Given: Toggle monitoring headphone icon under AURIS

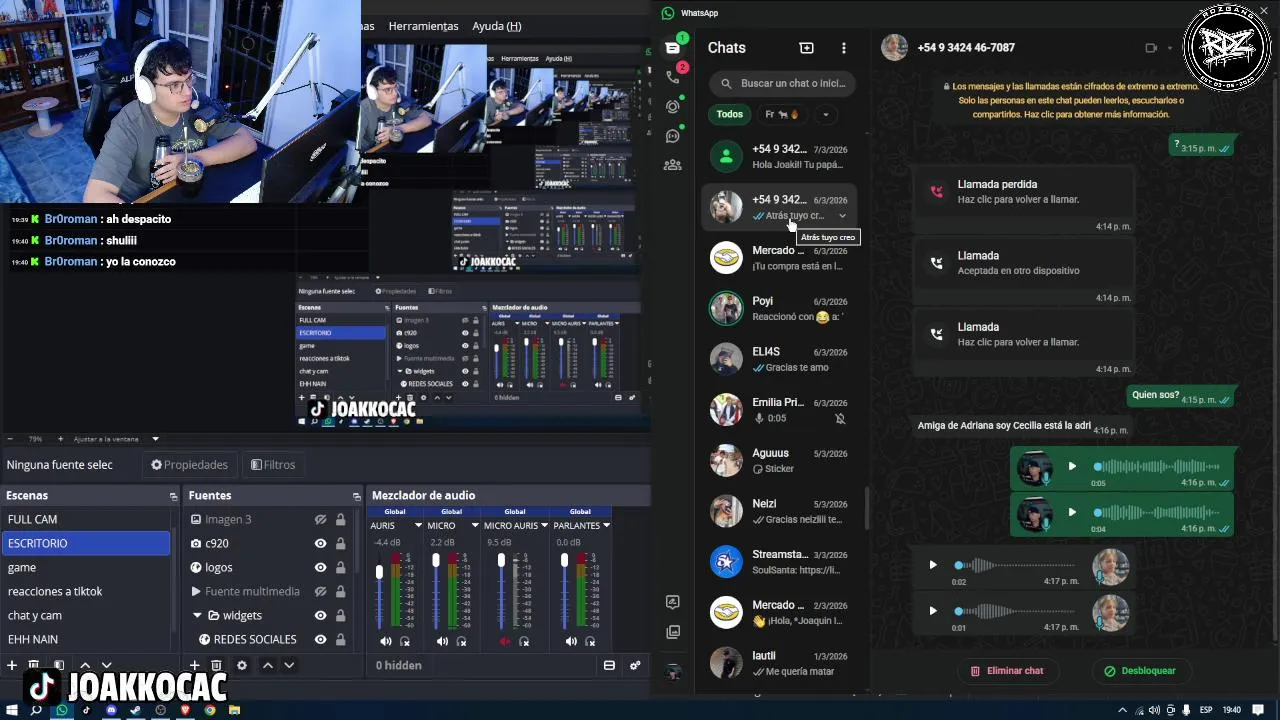Looking at the screenshot, I should click(x=405, y=641).
